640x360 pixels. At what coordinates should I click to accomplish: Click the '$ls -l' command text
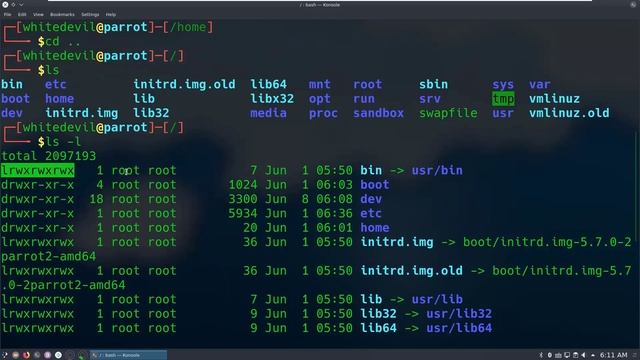tap(59, 142)
